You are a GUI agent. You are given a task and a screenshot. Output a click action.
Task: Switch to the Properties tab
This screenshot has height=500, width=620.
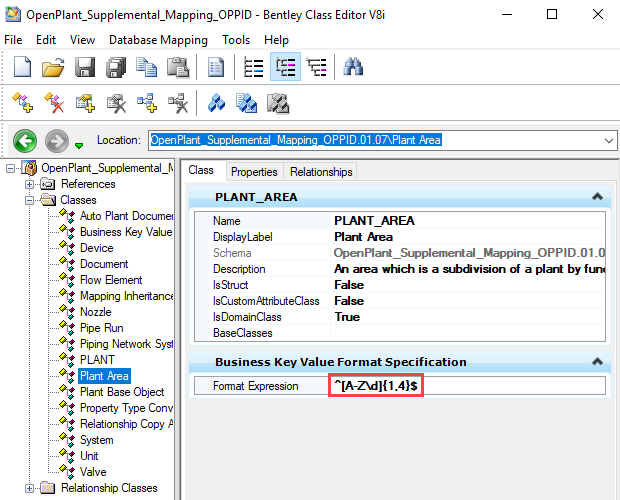pyautogui.click(x=254, y=172)
